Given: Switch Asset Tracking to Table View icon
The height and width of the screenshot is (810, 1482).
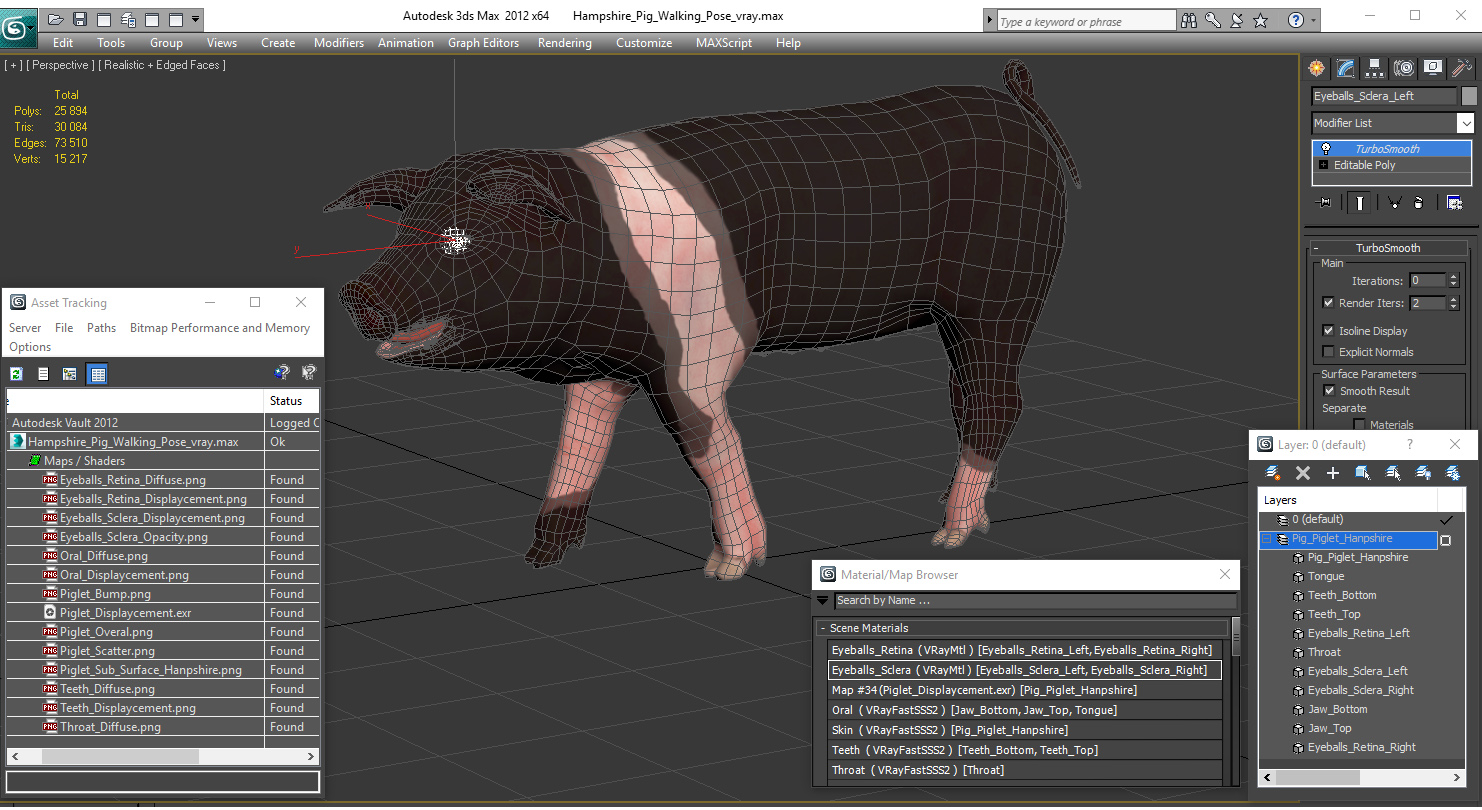Looking at the screenshot, I should [97, 374].
